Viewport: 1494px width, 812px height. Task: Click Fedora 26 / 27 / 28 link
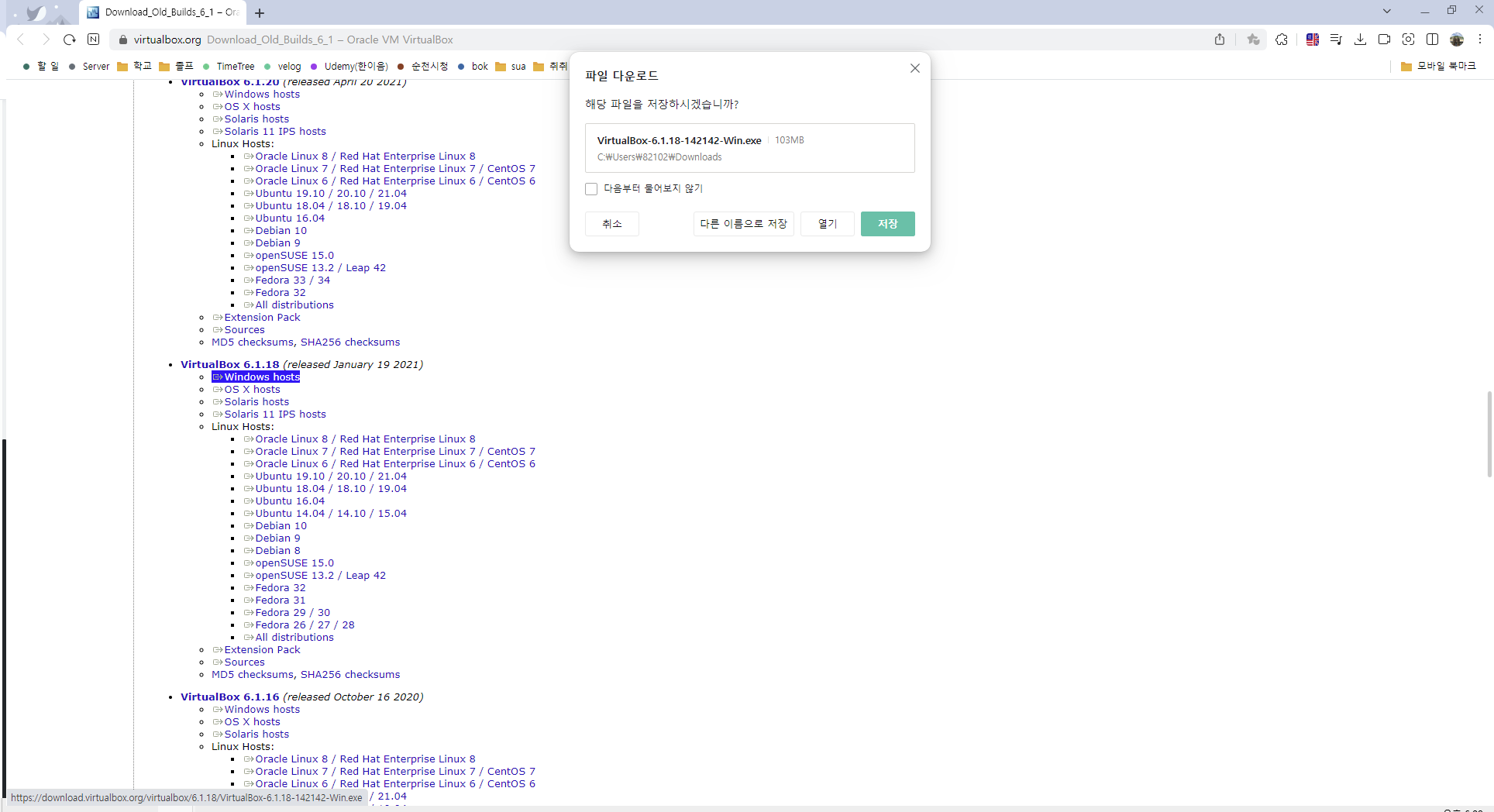pyautogui.click(x=305, y=625)
